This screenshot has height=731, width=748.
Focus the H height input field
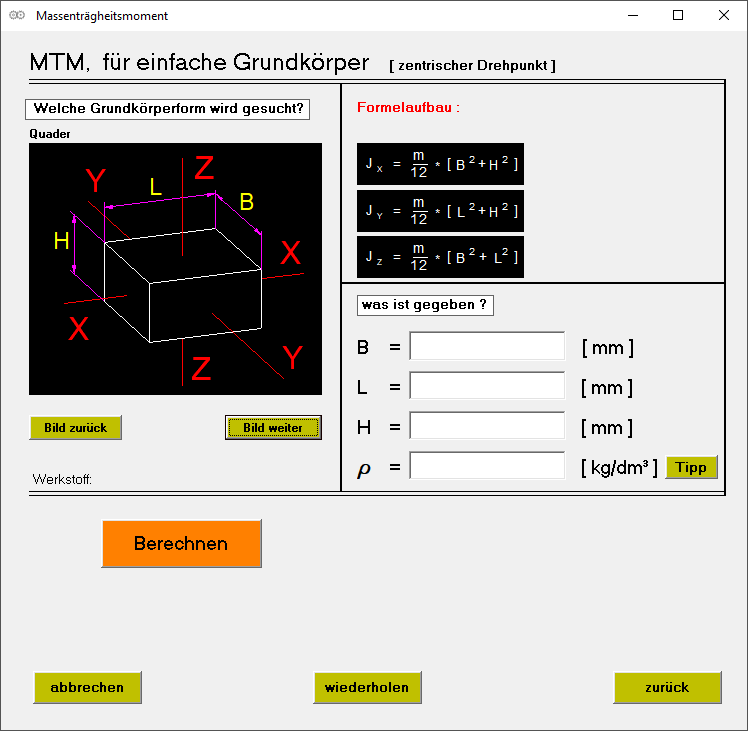487,427
